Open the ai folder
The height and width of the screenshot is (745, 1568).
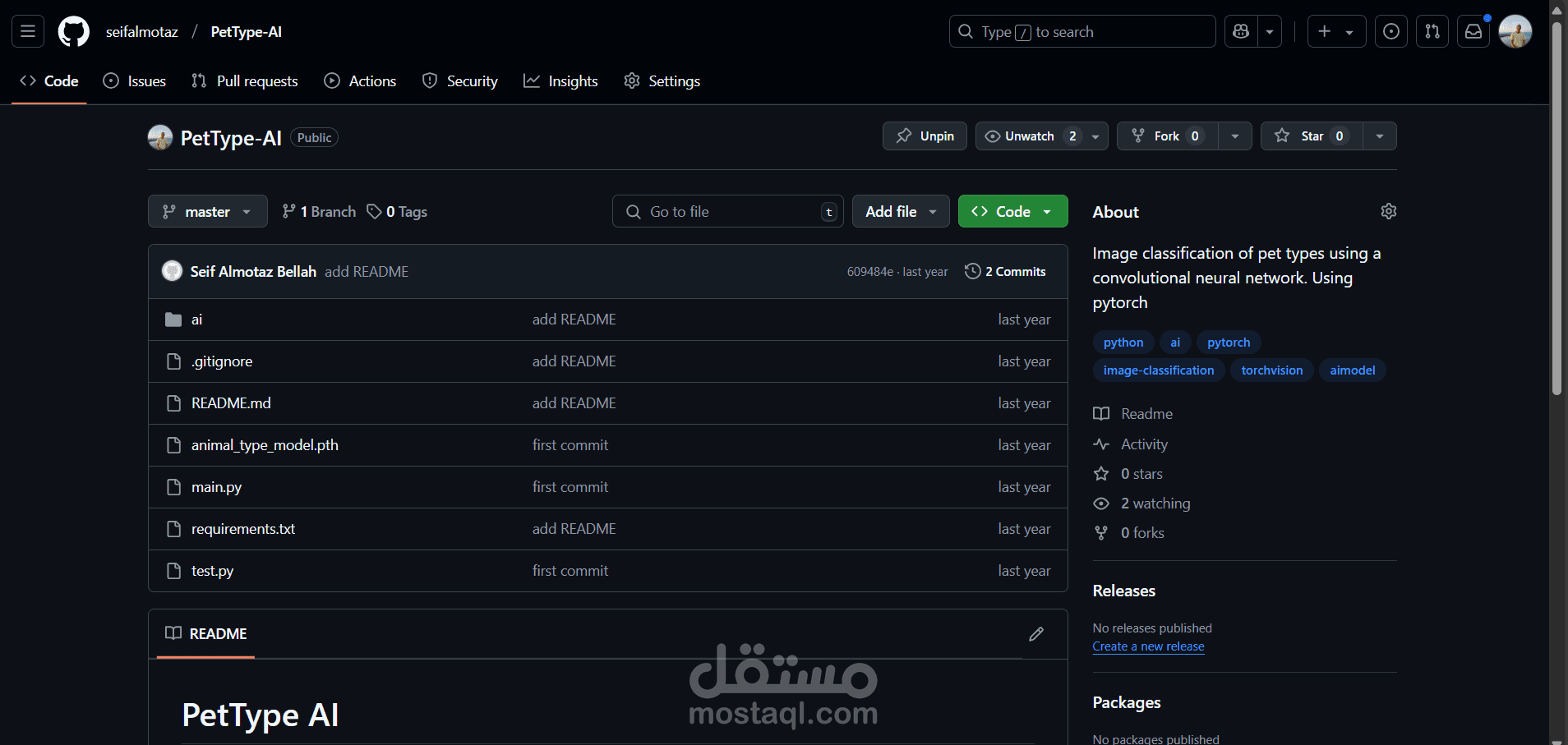[196, 320]
